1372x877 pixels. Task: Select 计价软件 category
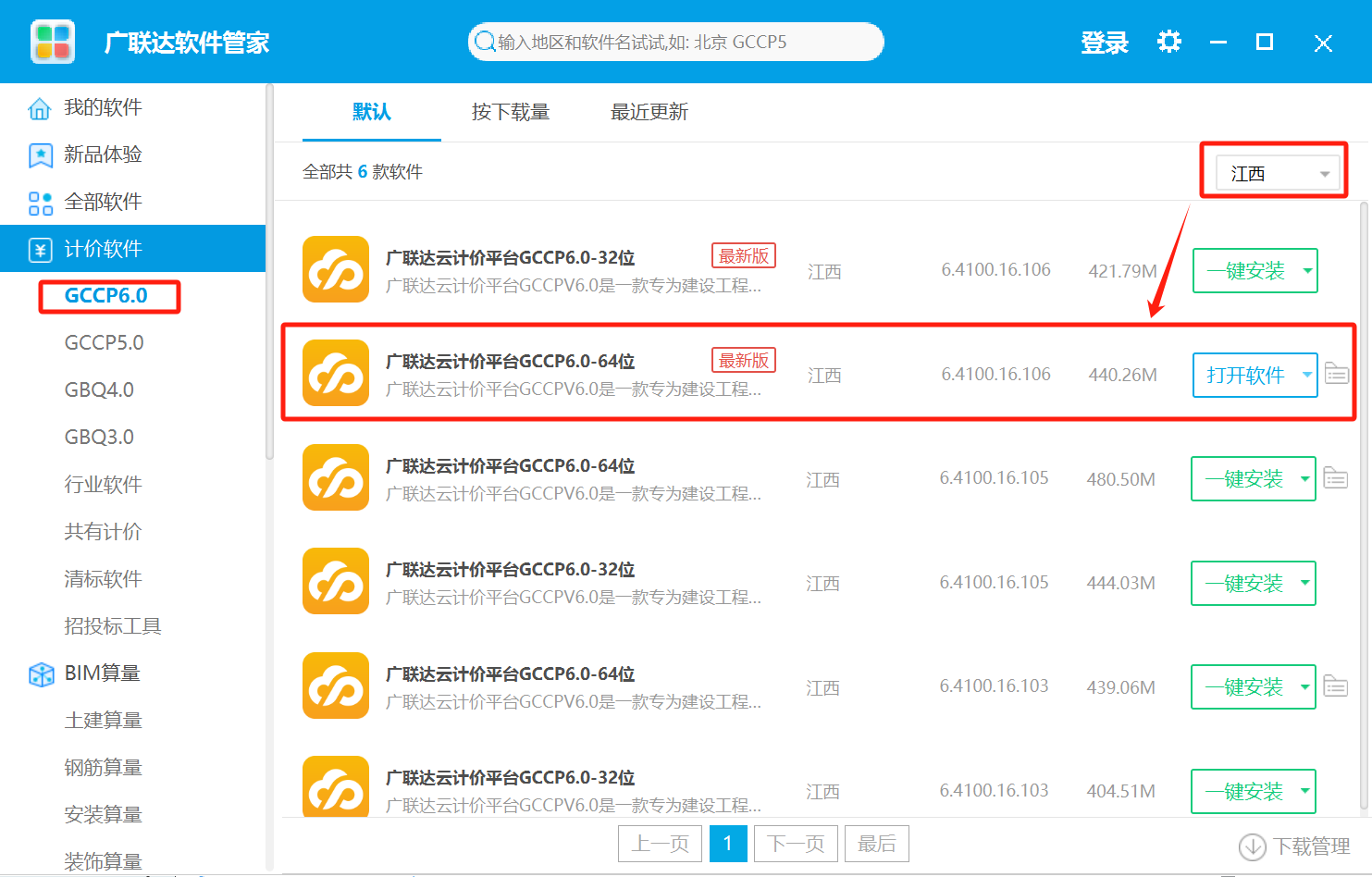[132, 249]
